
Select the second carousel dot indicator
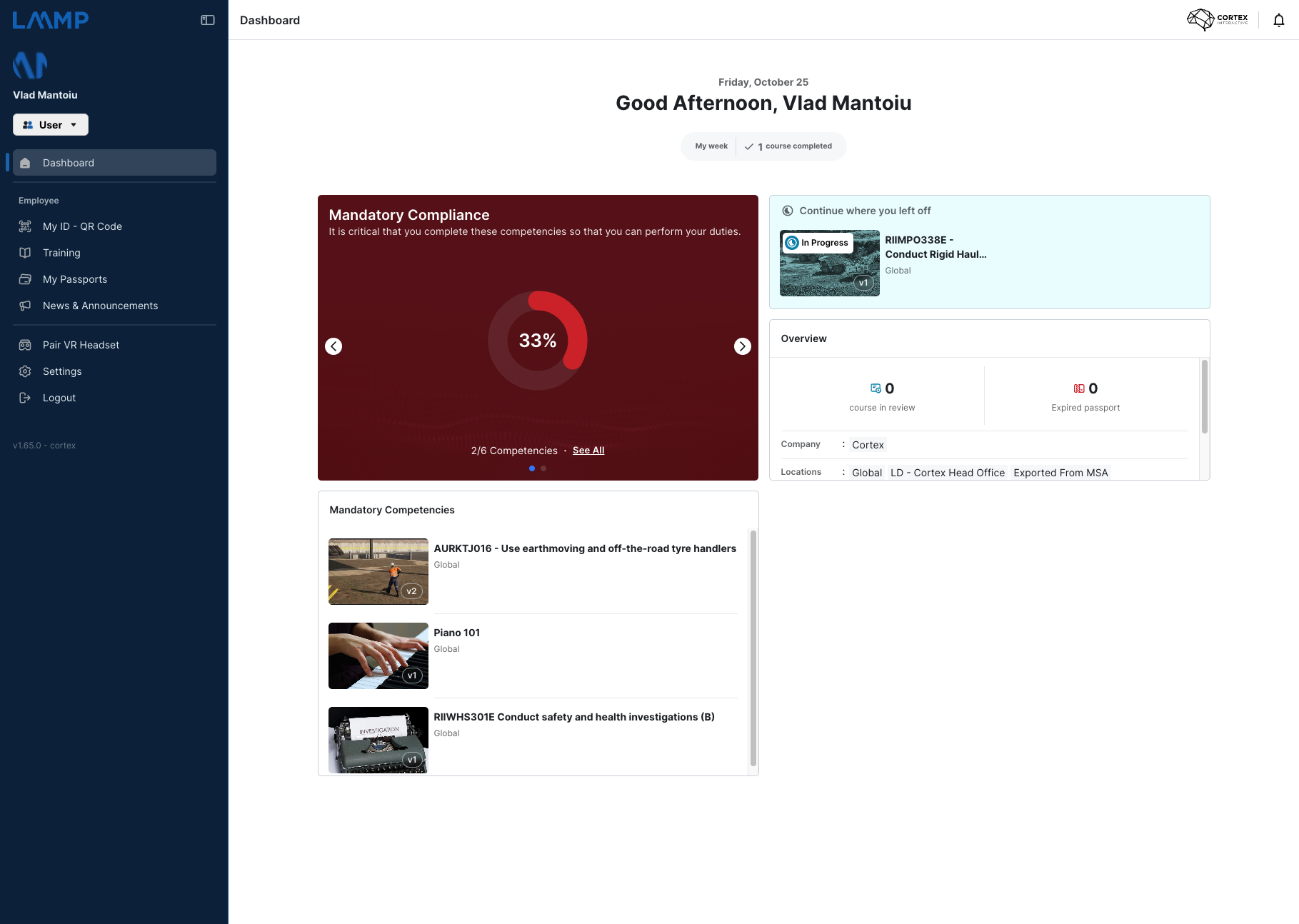[x=543, y=468]
